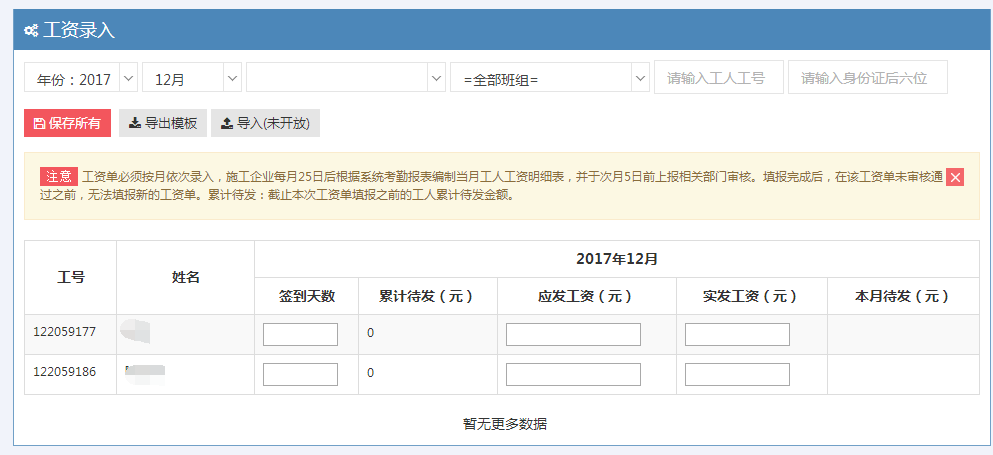Click 应发工资 input for worker 122059177
Screen dimensions: 993x455
point(573,334)
